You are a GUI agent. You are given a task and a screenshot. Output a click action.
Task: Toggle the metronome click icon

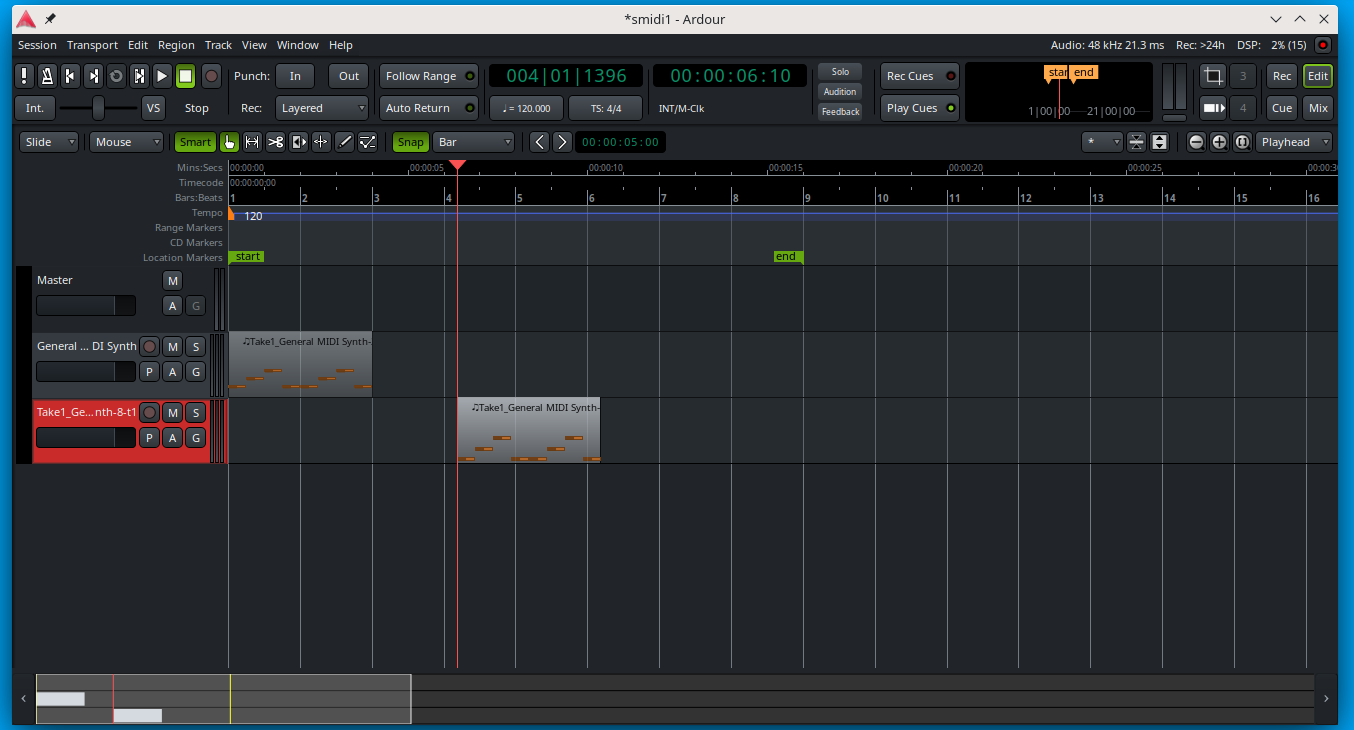tap(47, 76)
